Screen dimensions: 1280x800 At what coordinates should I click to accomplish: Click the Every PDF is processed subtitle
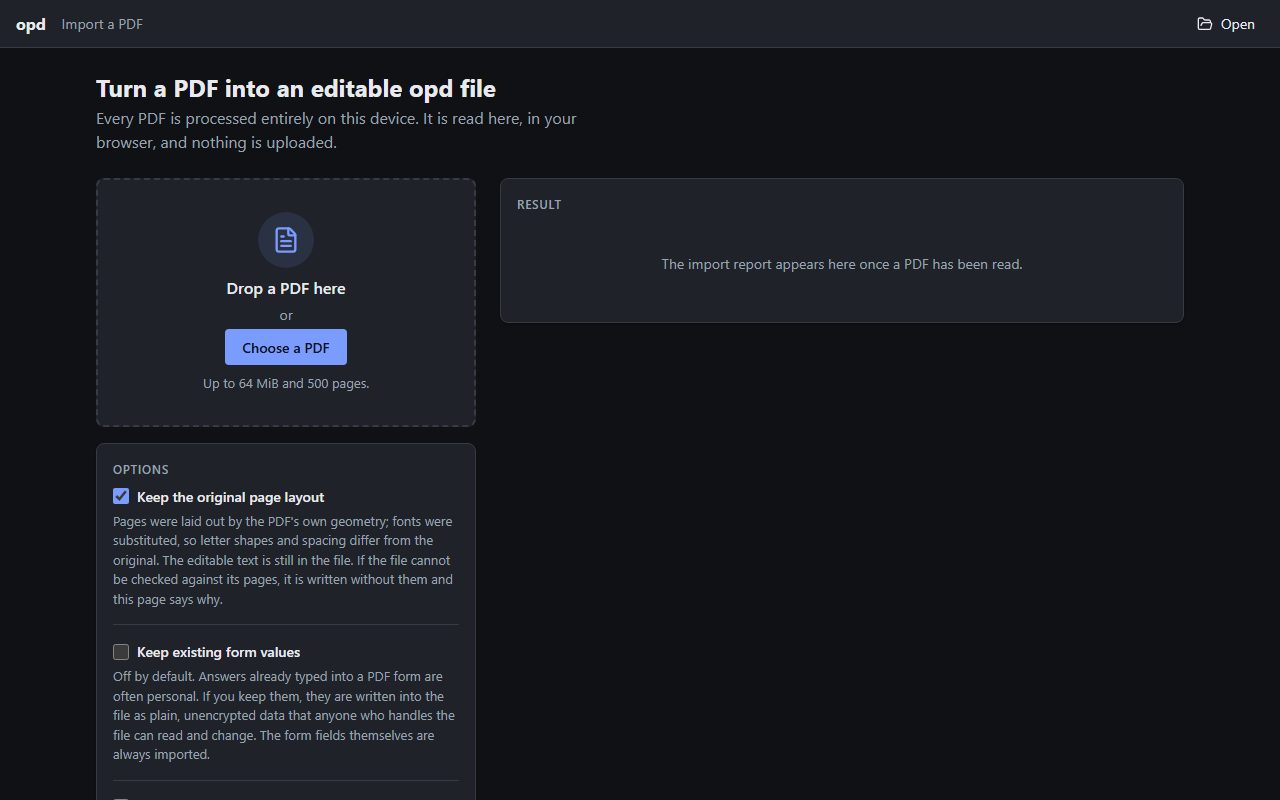(x=336, y=130)
